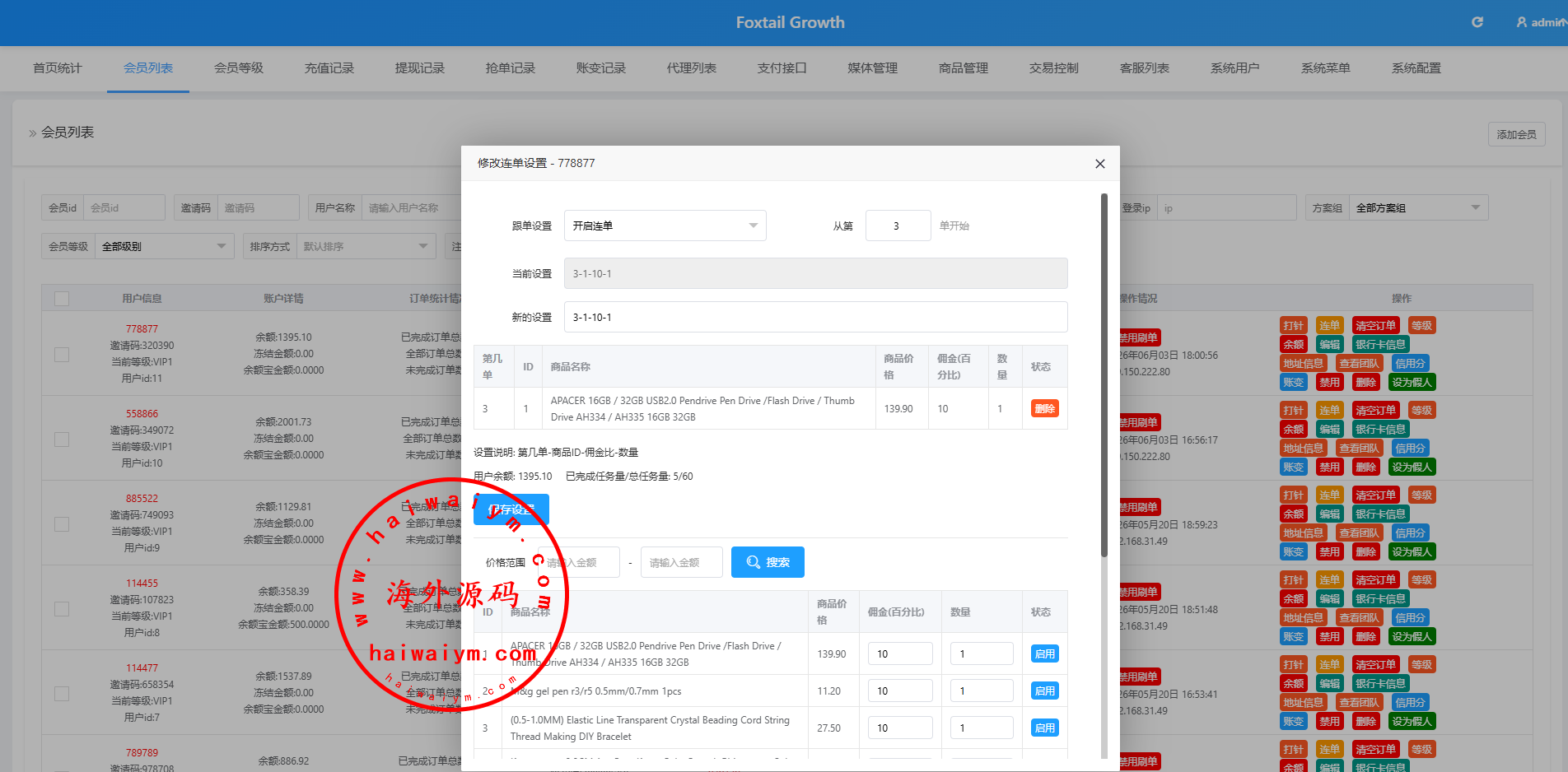Open the 排序方式 dropdown
1568x772 pixels.
[366, 247]
